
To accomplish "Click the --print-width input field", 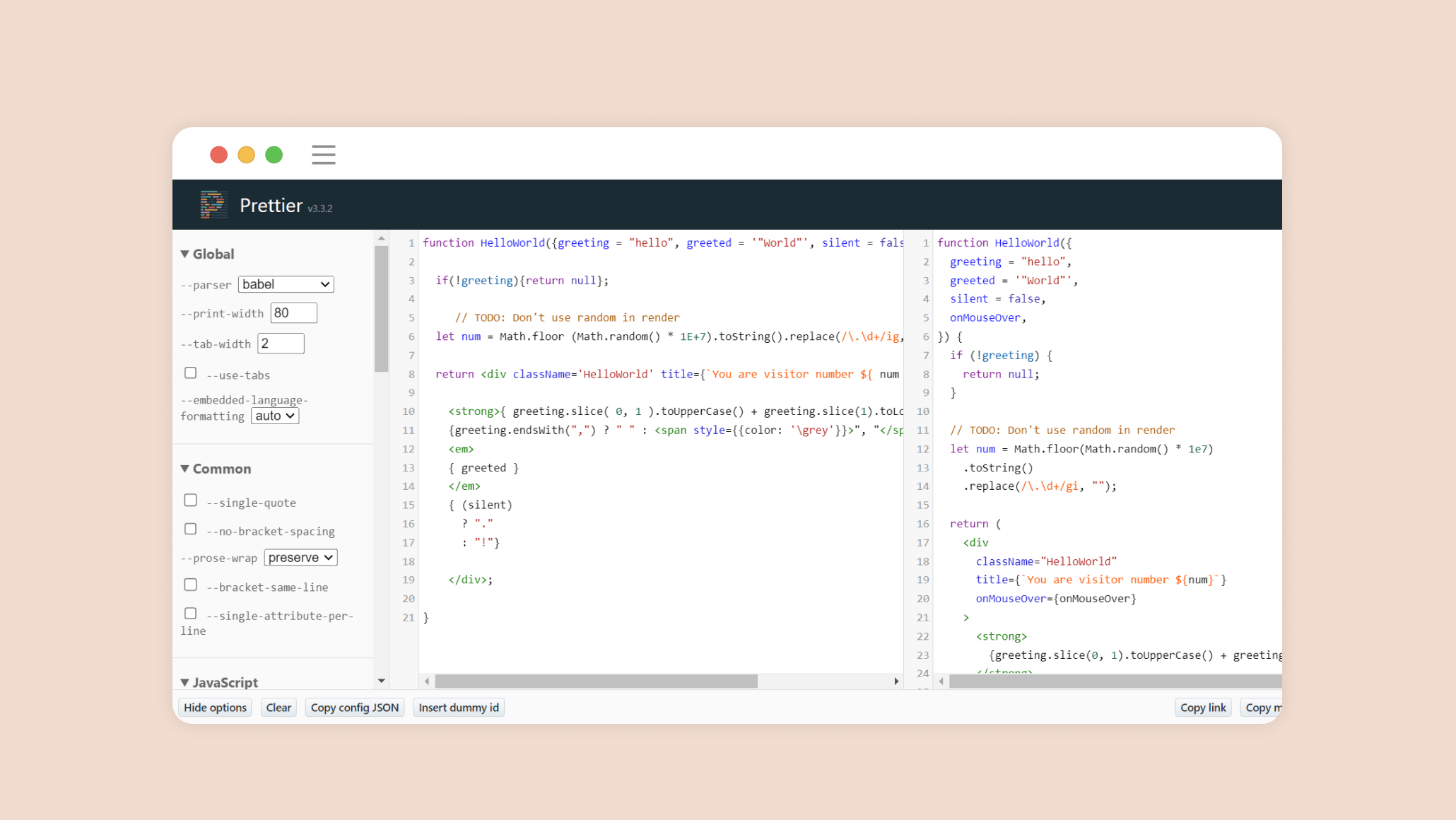I will pyautogui.click(x=294, y=313).
